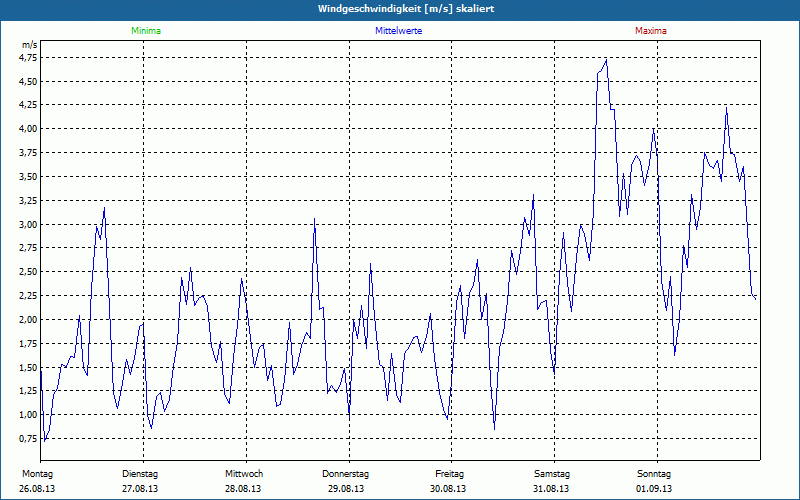Image resolution: width=800 pixels, height=500 pixels.
Task: Click the 1,25 y-axis value
Action: pyautogui.click(x=29, y=391)
